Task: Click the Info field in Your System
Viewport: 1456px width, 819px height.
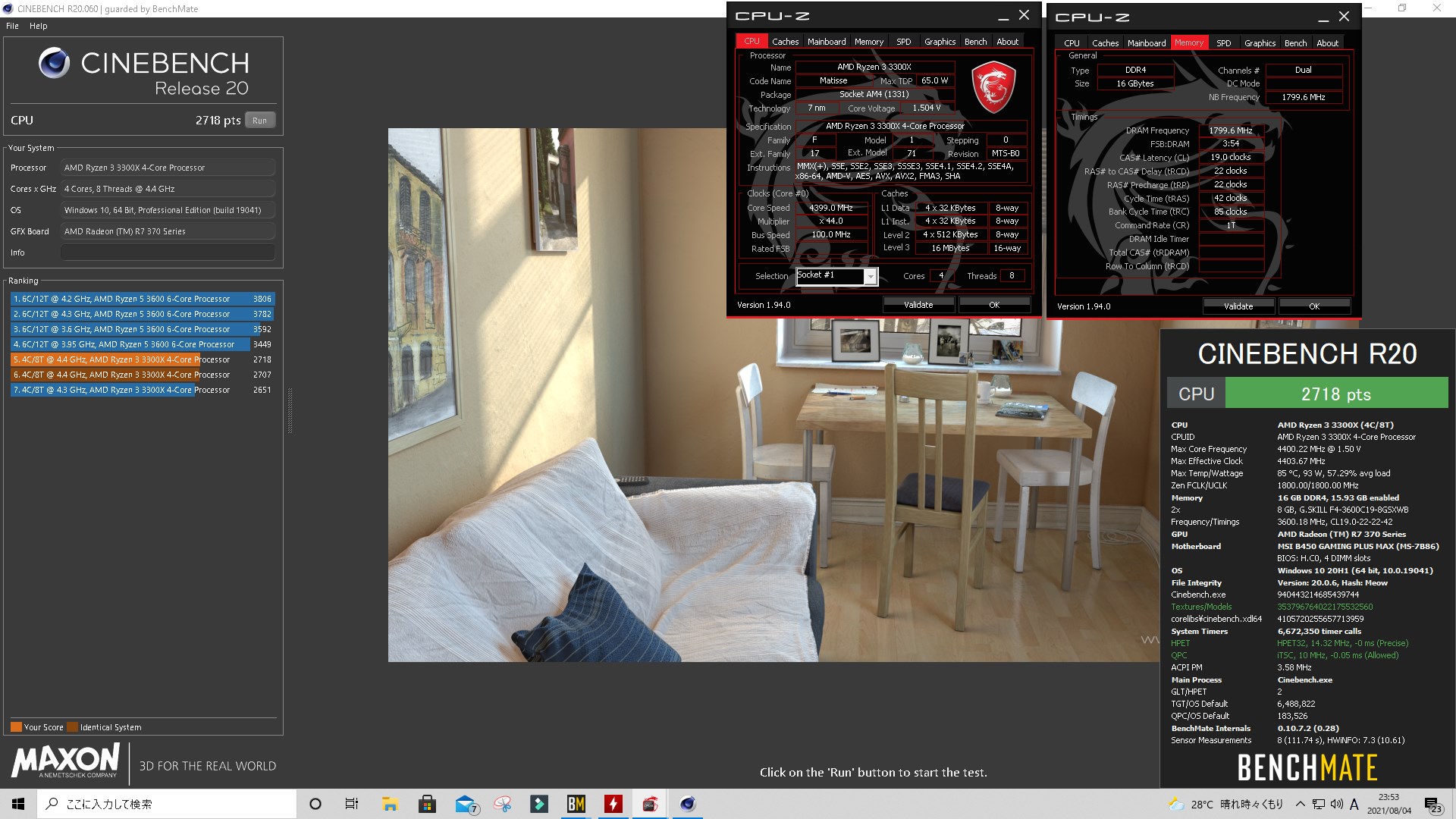Action: click(x=168, y=253)
